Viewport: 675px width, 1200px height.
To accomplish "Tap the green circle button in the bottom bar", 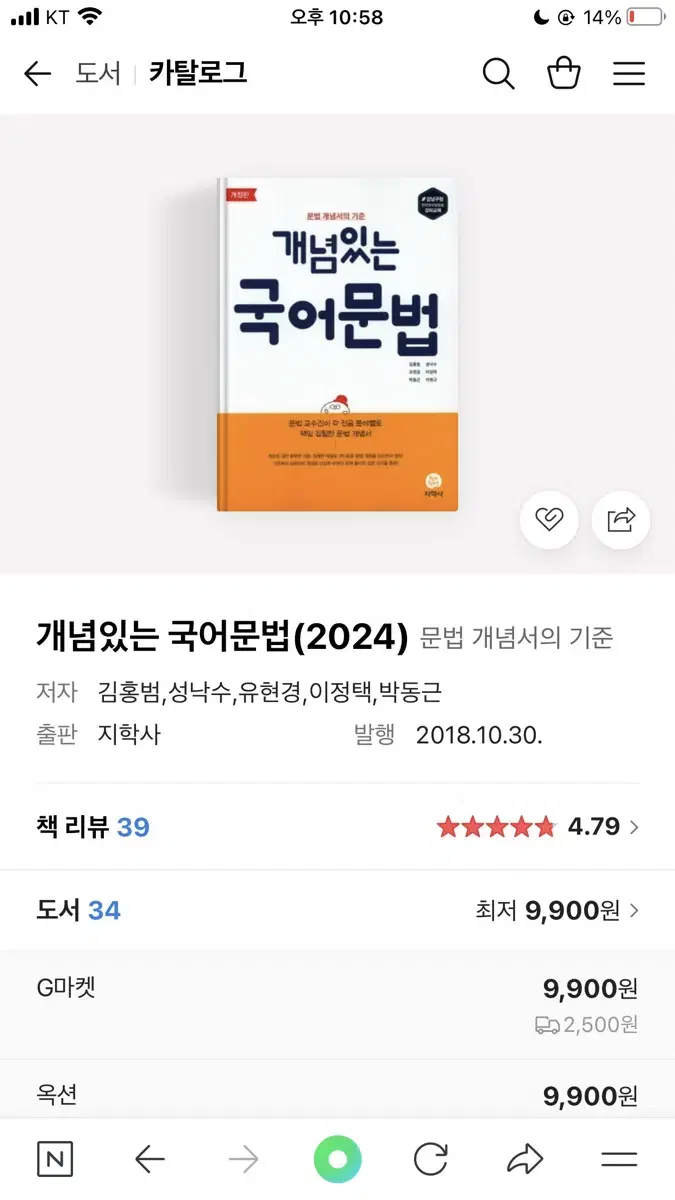I will pos(337,1159).
